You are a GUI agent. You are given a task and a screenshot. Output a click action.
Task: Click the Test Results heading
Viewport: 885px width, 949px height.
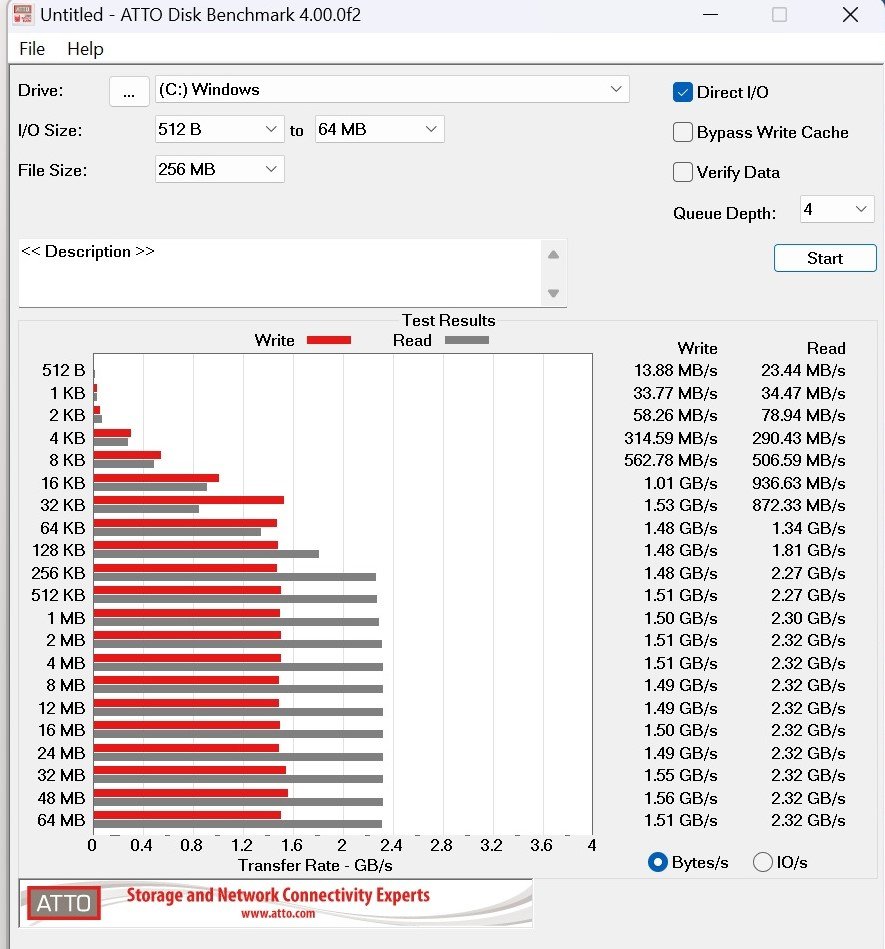pos(449,320)
